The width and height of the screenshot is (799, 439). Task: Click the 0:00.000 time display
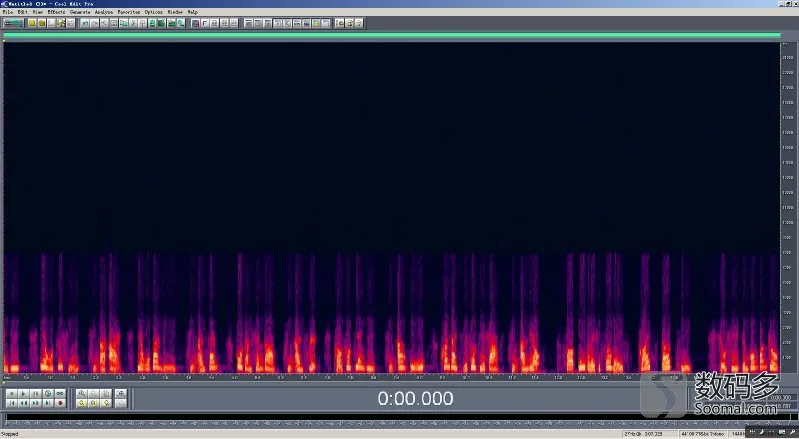(x=415, y=398)
